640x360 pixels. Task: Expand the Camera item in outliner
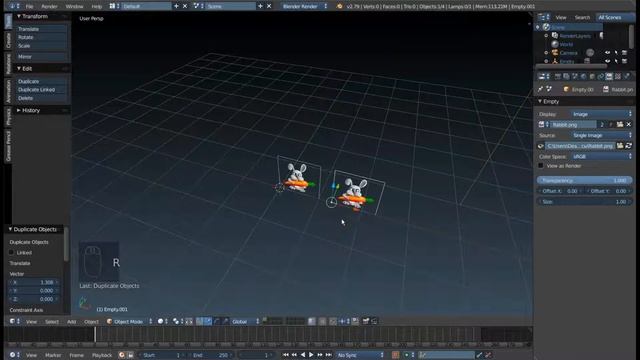click(546, 53)
